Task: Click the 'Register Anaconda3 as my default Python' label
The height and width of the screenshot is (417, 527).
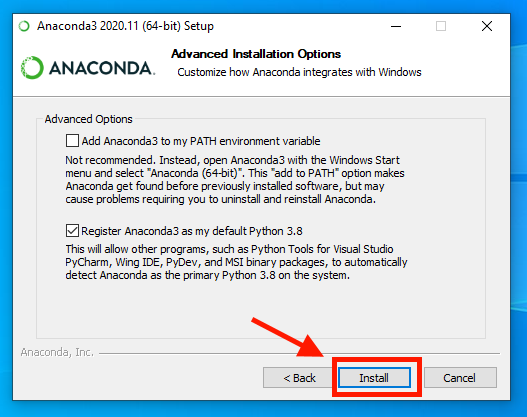Action: pos(192,231)
